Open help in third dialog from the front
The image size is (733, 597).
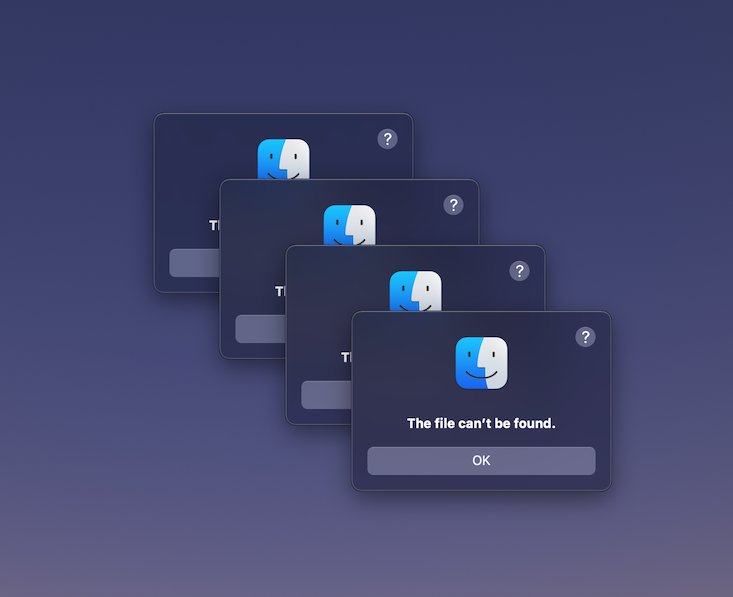453,205
